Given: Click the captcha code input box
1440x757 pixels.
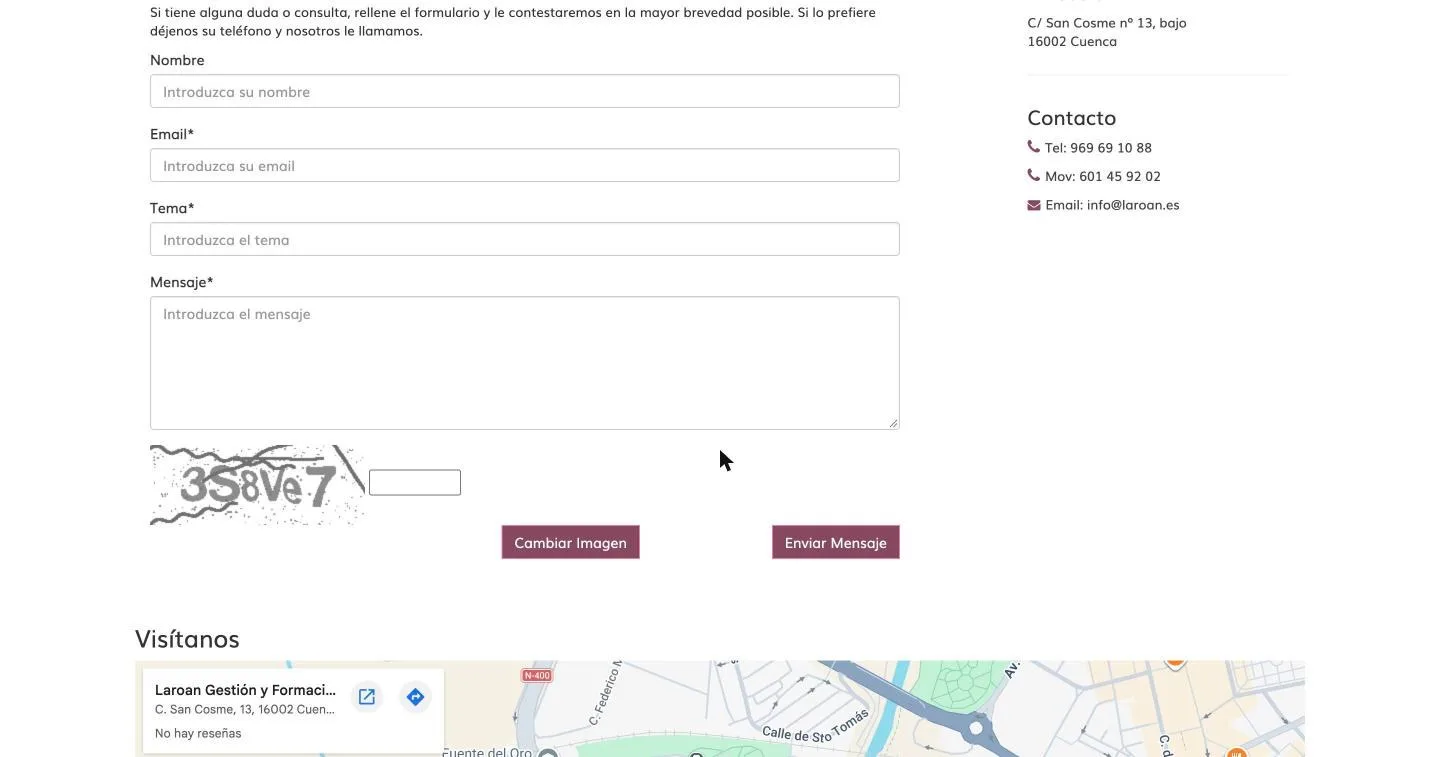Looking at the screenshot, I should [x=415, y=482].
